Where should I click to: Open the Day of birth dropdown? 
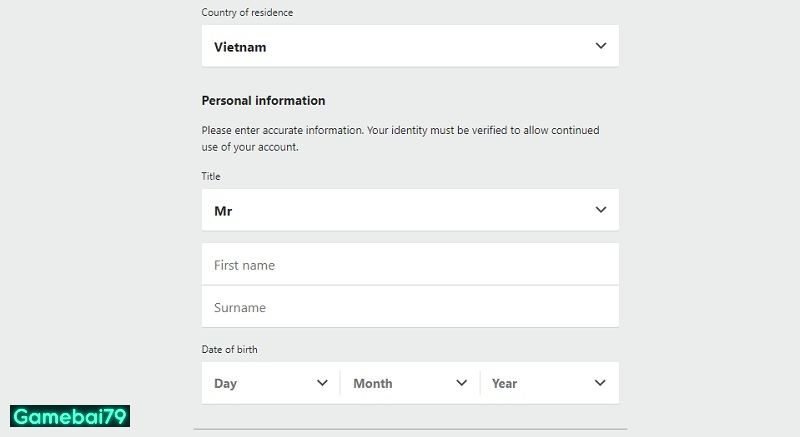coord(270,383)
